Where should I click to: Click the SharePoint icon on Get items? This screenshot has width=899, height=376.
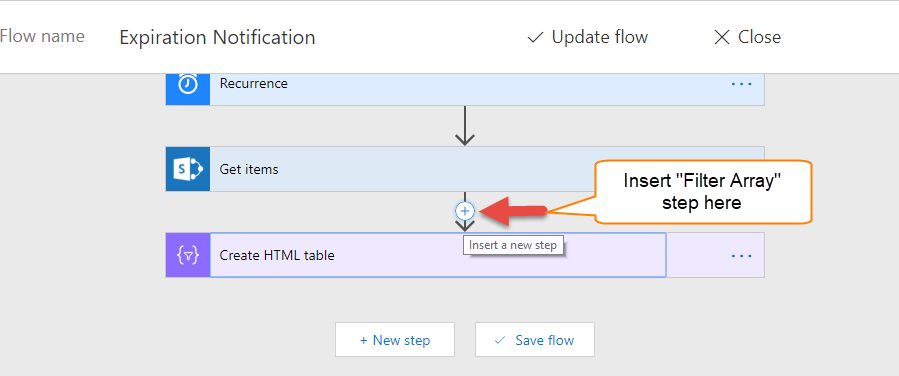tap(188, 169)
